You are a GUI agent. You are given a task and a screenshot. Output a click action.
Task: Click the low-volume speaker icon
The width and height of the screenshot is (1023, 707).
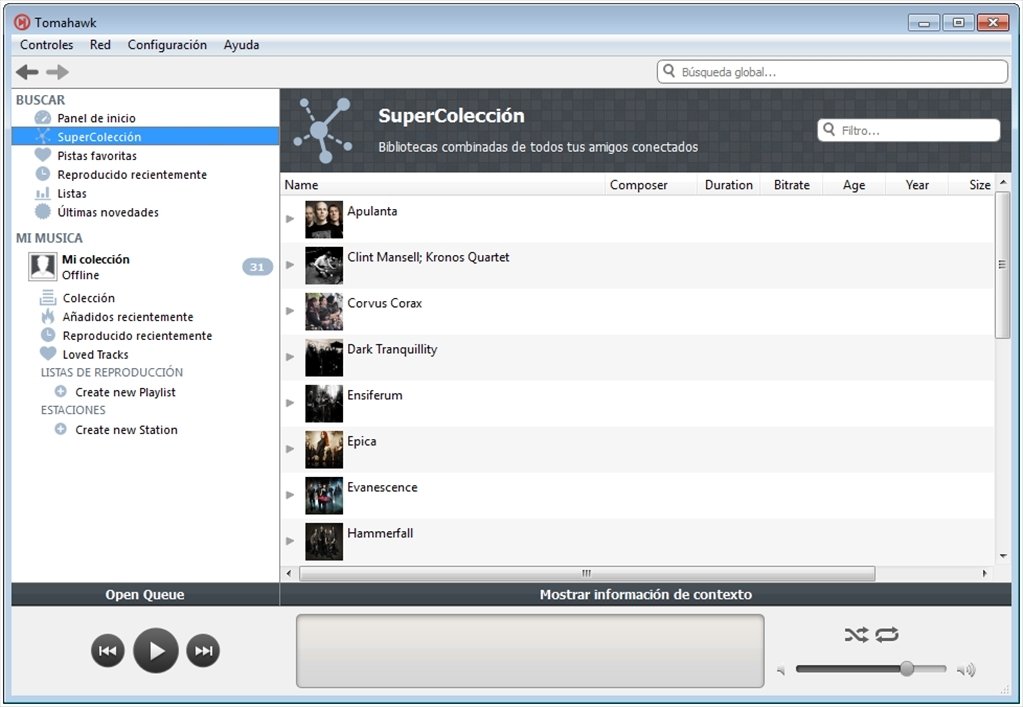click(781, 670)
